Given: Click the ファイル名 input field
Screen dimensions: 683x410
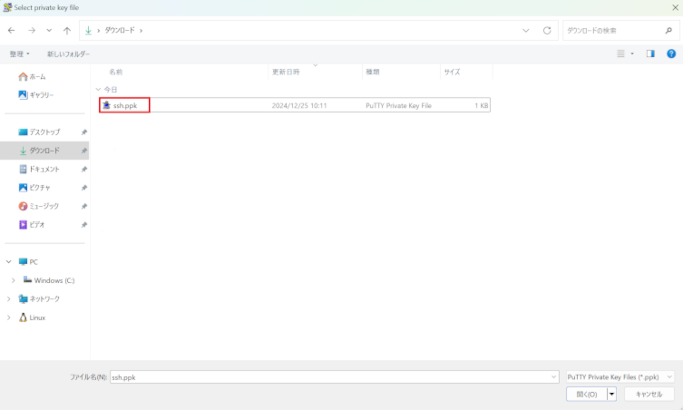Looking at the screenshot, I should 333,377.
